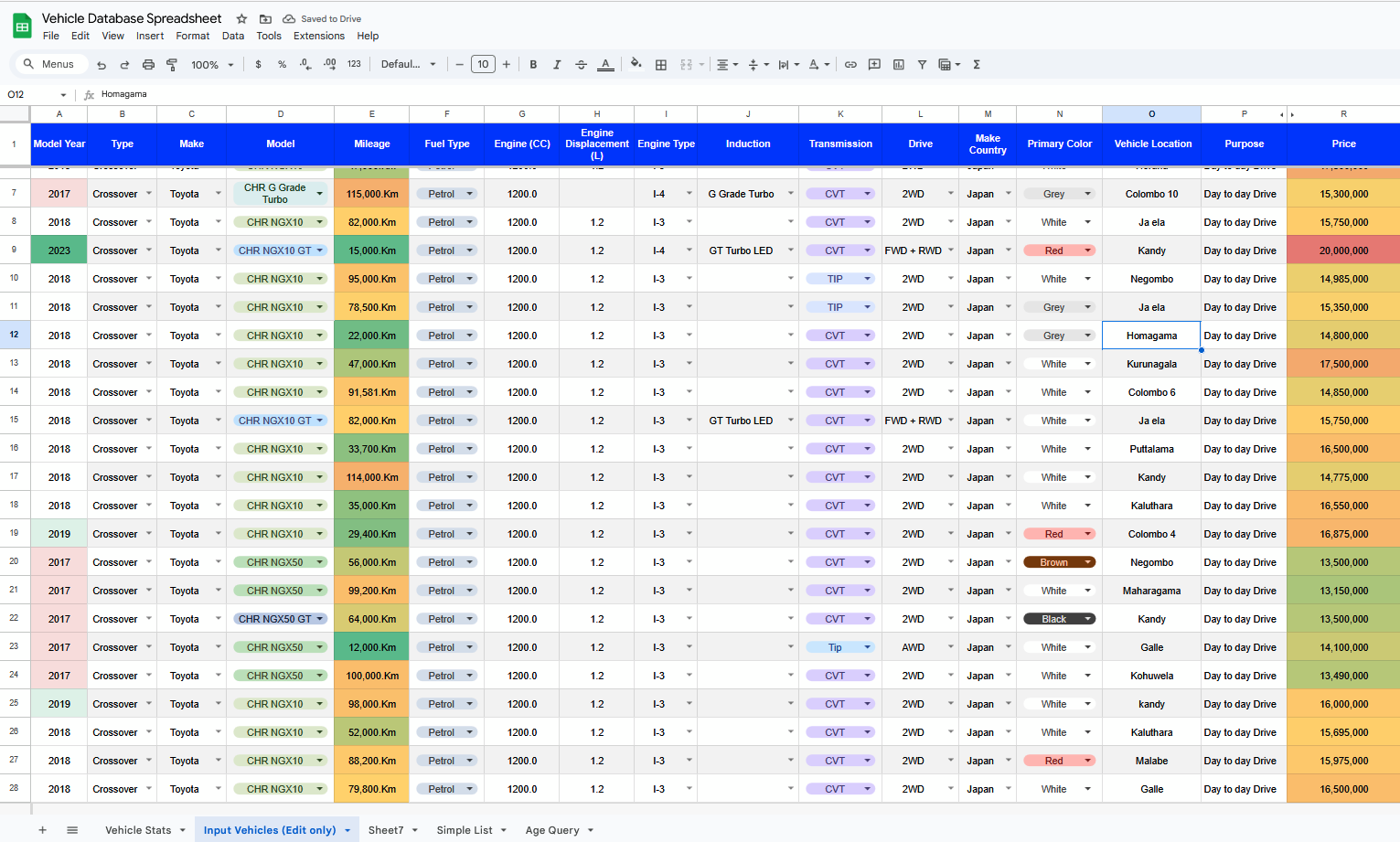Activate the paint format tool

click(172, 65)
